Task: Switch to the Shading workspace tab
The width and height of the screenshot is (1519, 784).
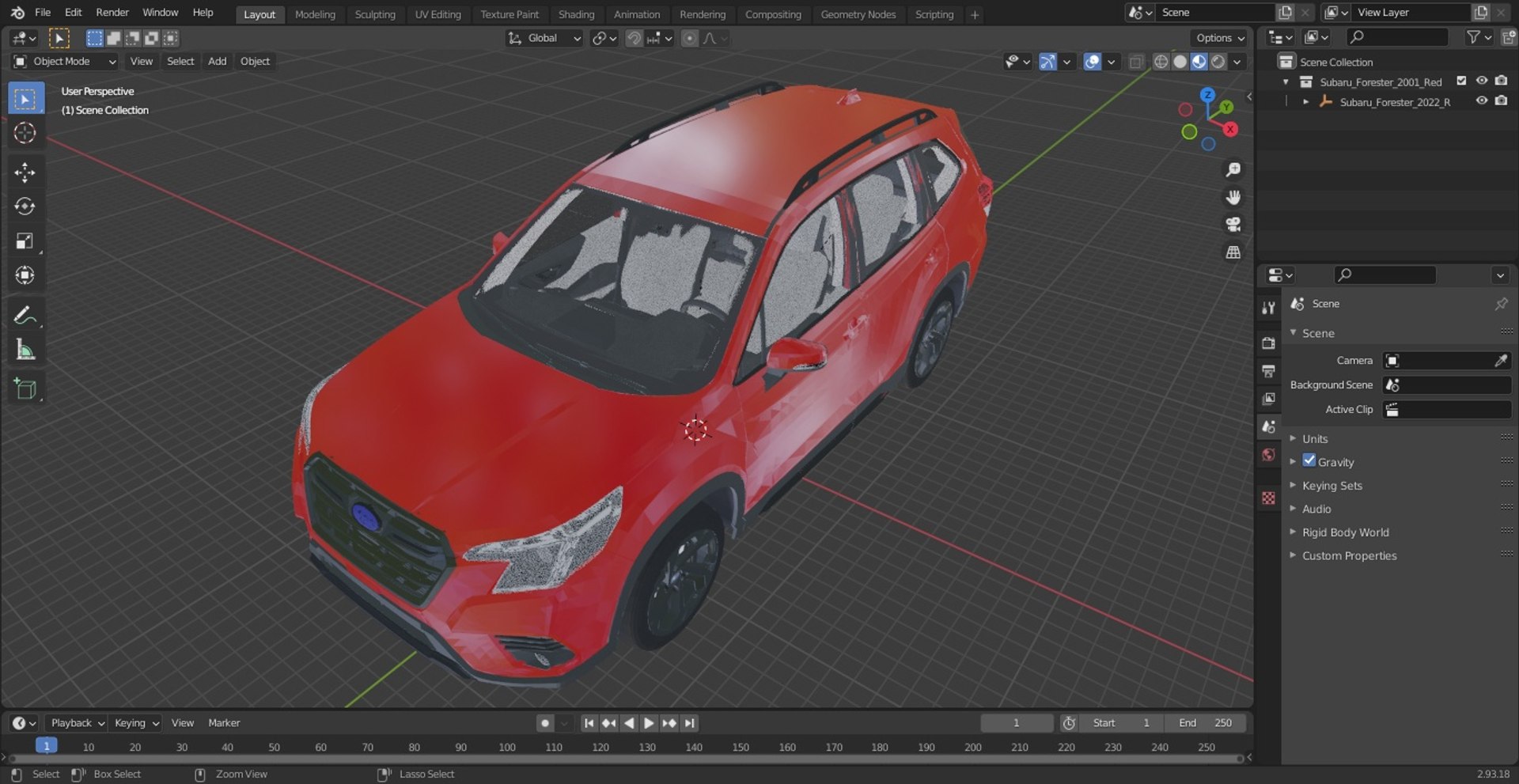Action: click(576, 14)
